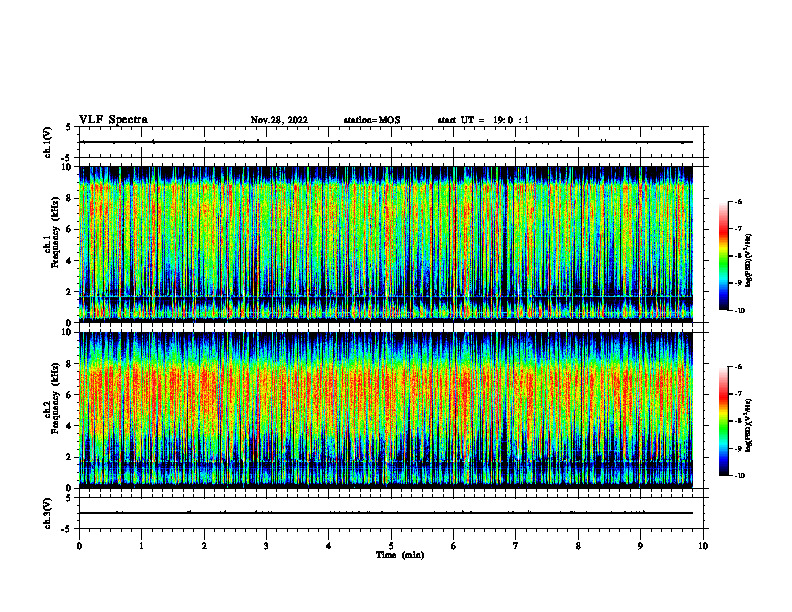
Task: Click the "6" kHz tick of ch.1 spectrogram
Action: pyautogui.click(x=69, y=229)
